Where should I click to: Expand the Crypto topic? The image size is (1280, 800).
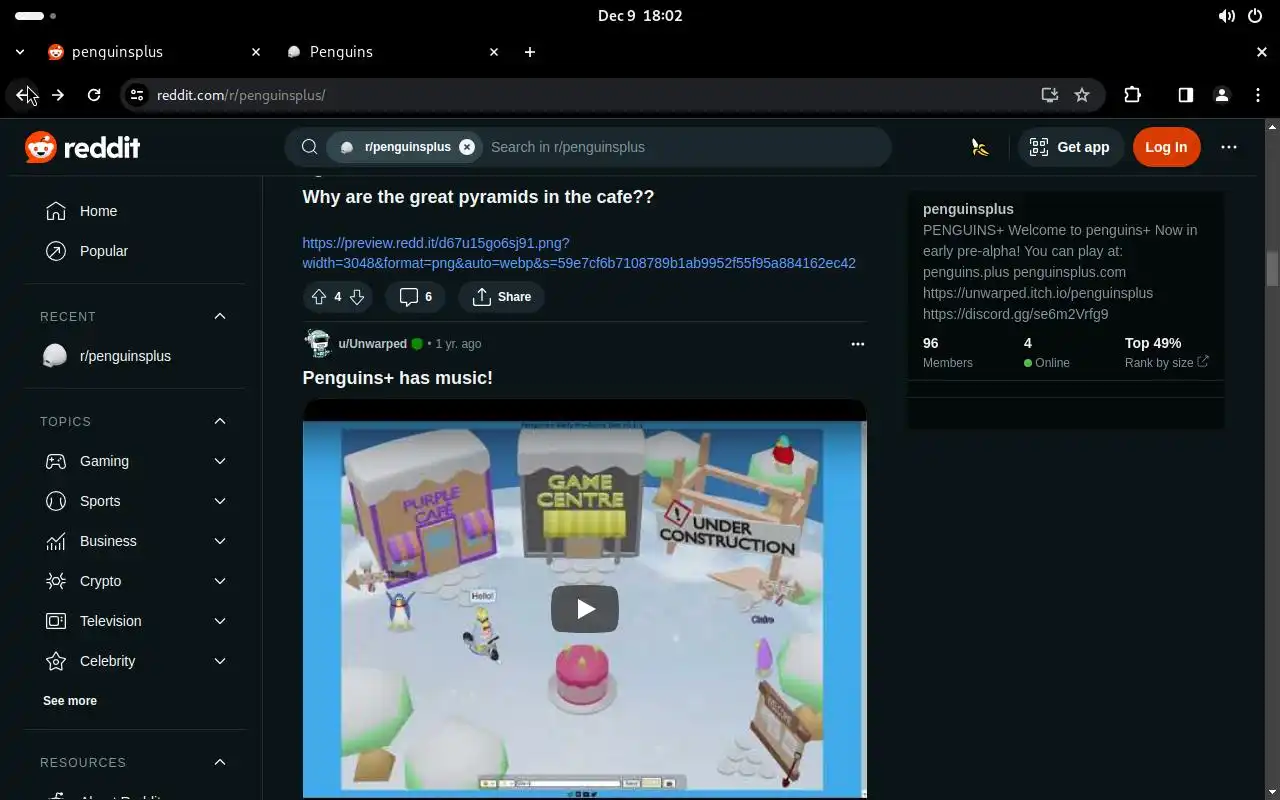click(x=220, y=581)
